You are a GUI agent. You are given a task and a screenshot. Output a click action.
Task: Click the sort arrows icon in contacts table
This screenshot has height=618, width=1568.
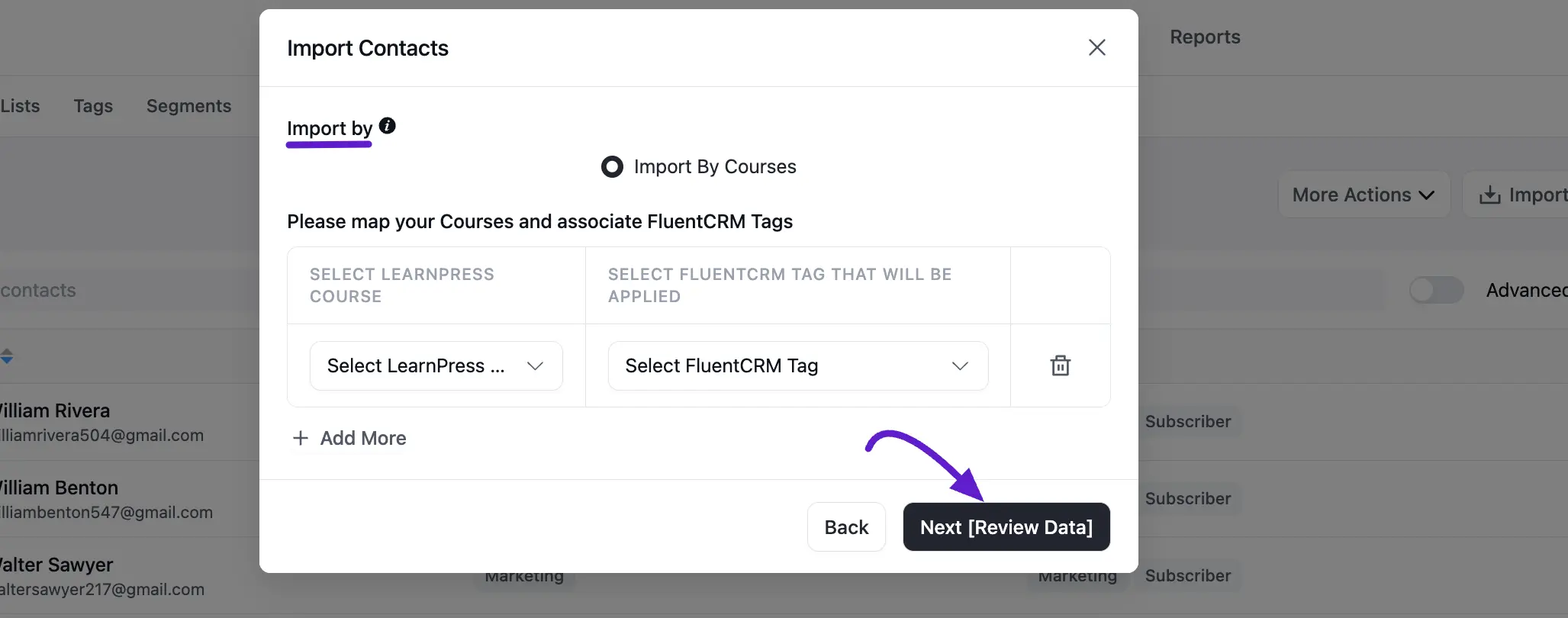[6, 356]
